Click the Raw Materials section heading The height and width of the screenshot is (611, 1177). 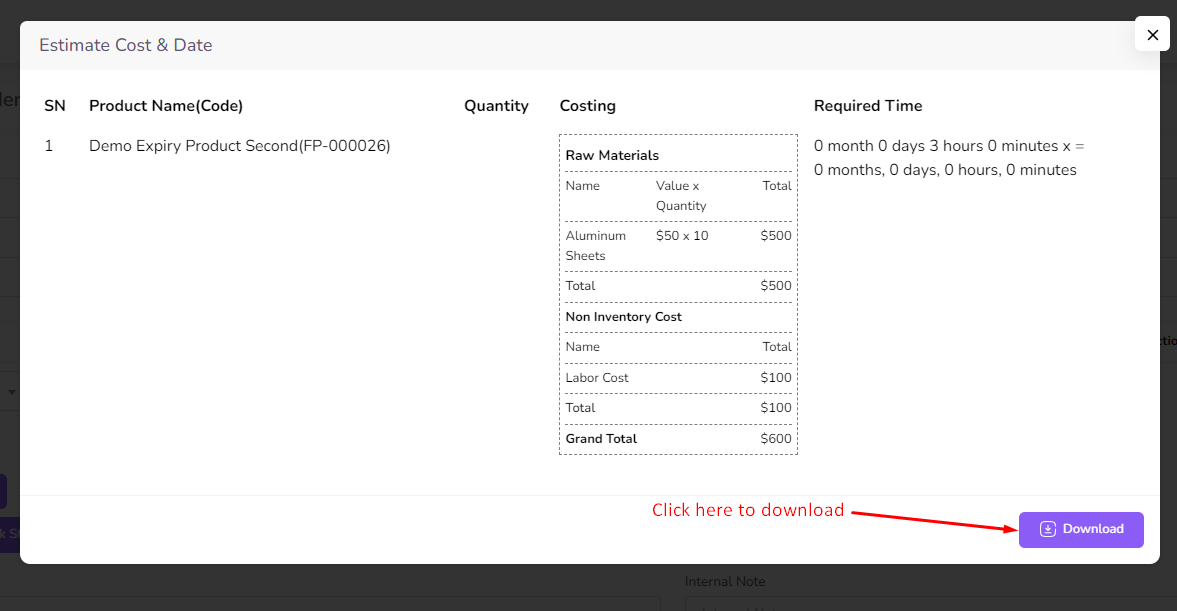coord(612,155)
